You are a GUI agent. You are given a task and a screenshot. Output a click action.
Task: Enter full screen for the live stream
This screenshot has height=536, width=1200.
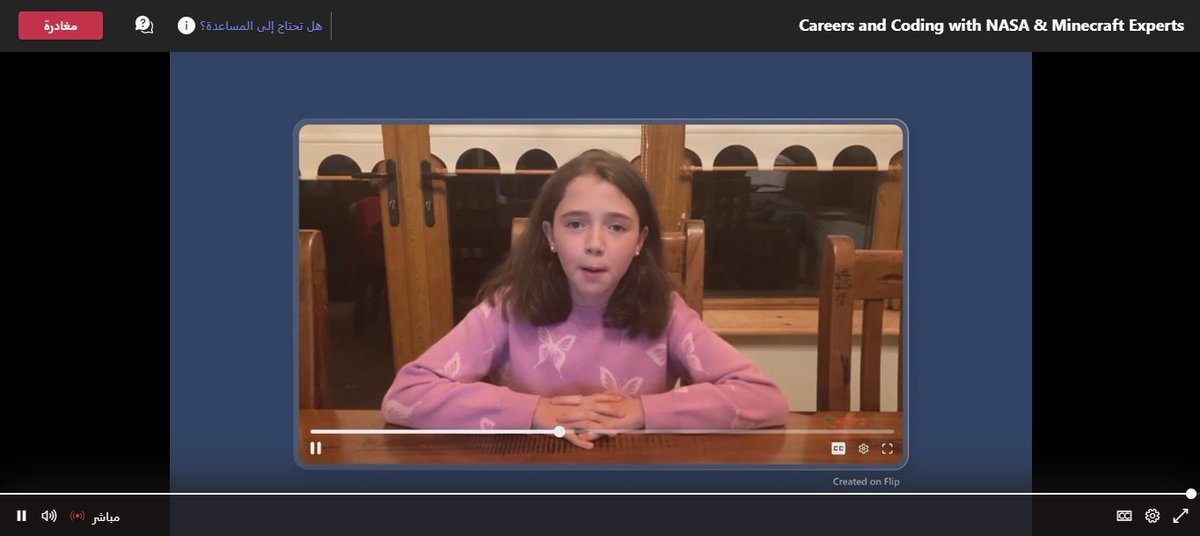tap(1180, 516)
